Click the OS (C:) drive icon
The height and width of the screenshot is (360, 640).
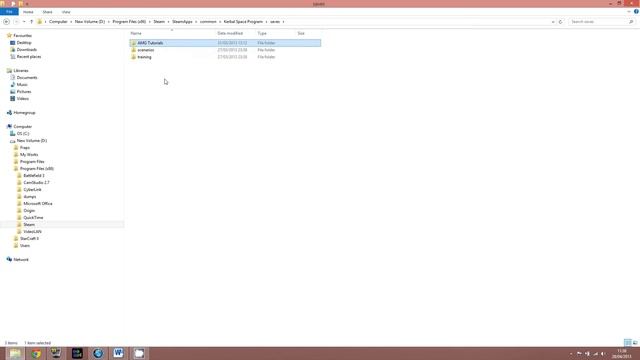[13, 133]
